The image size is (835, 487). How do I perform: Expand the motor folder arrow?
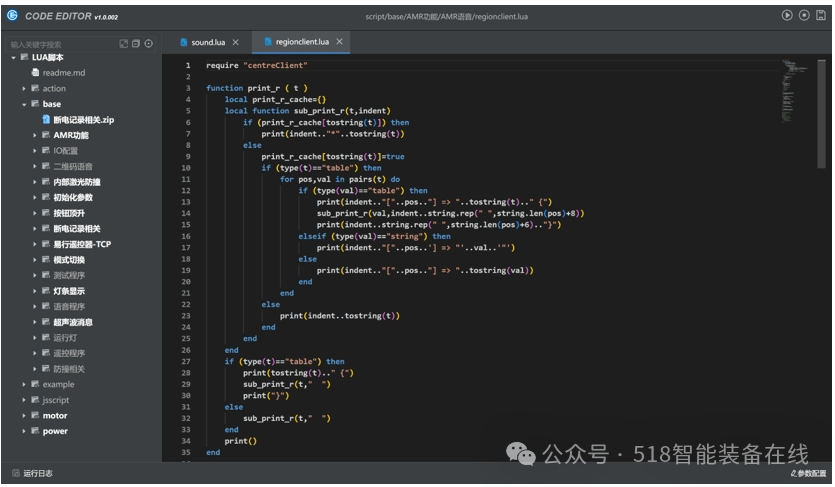tap(24, 416)
